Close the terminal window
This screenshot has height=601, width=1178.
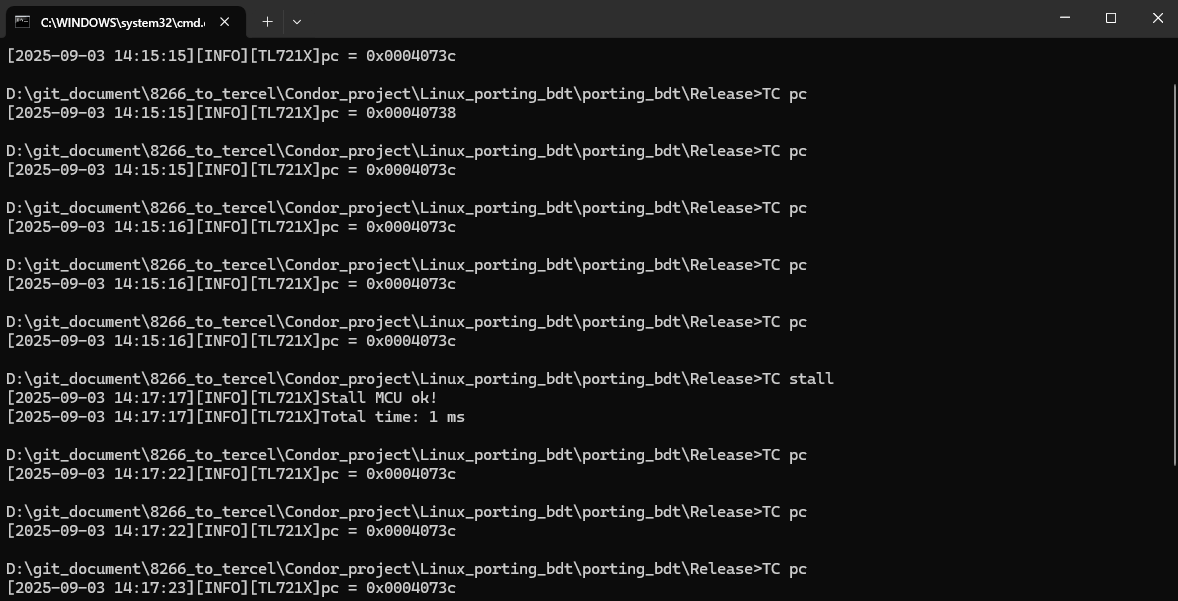1156,18
